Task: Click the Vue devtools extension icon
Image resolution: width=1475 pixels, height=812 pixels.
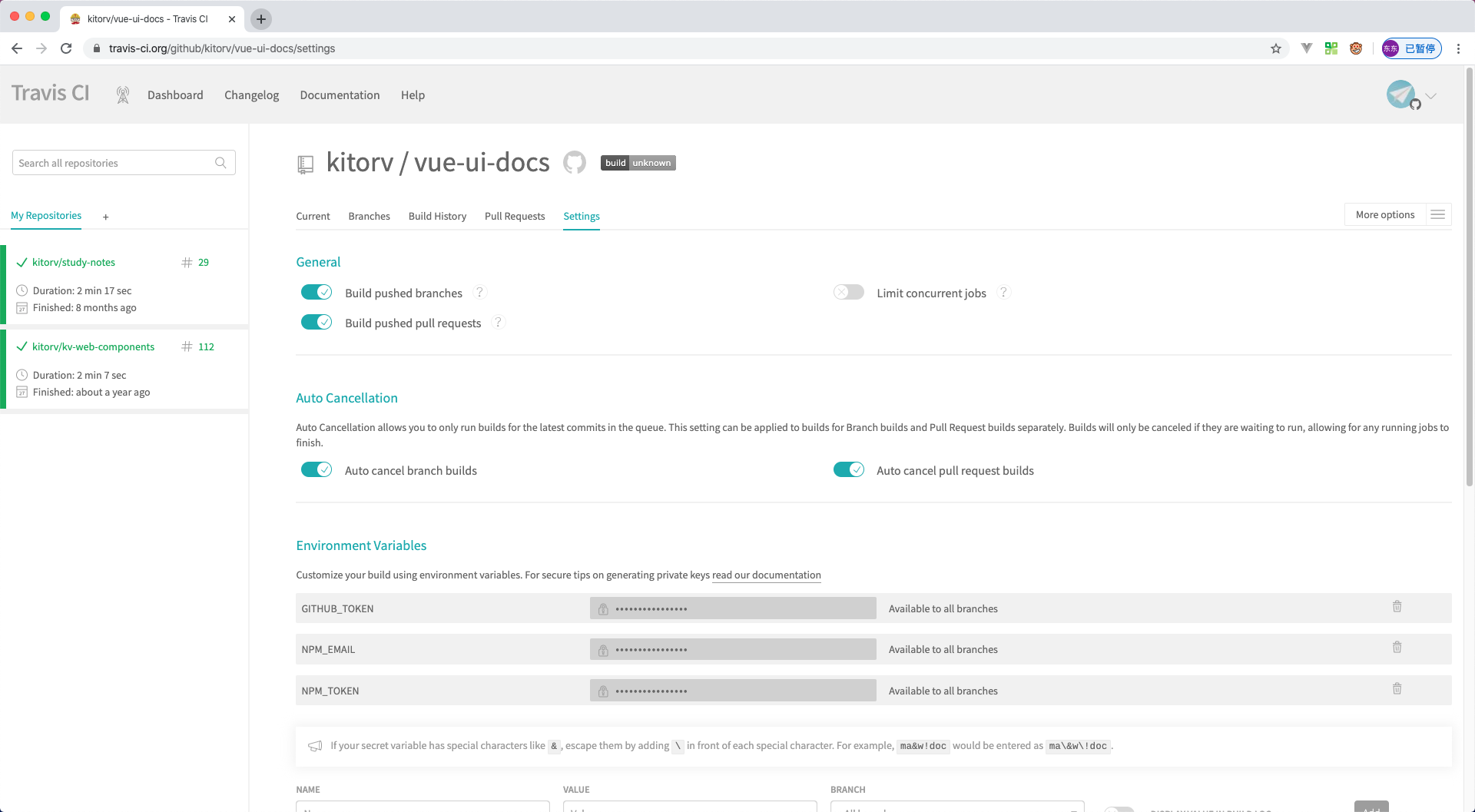Action: click(1307, 48)
